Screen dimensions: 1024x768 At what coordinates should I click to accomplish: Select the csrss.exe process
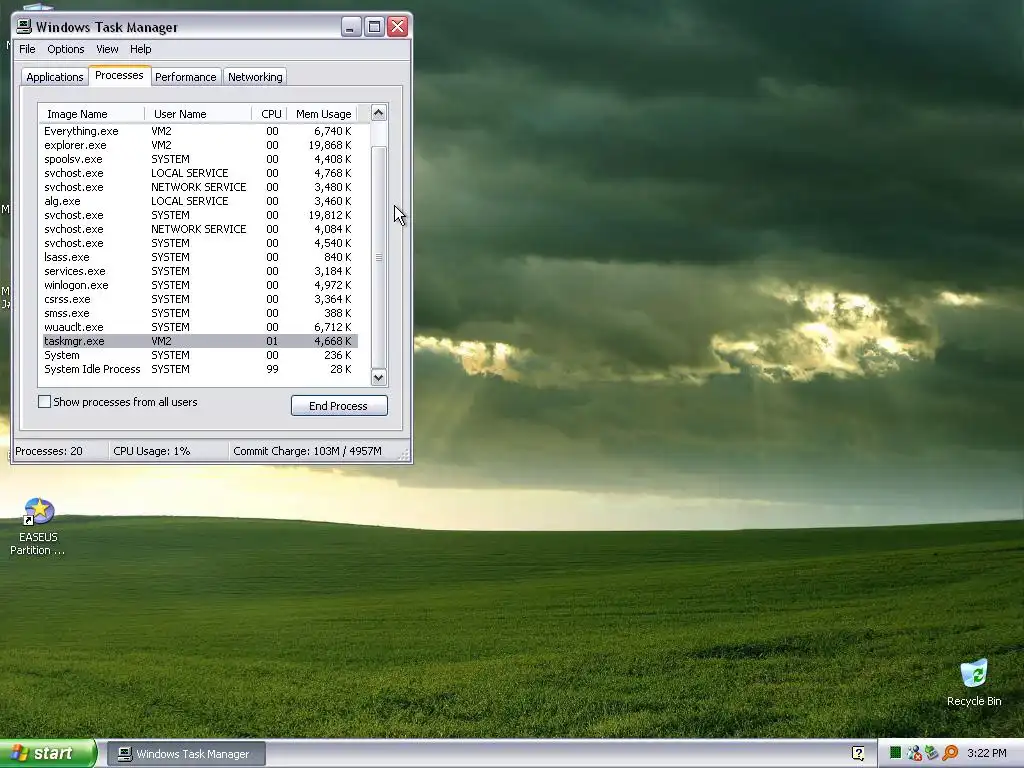coord(200,299)
